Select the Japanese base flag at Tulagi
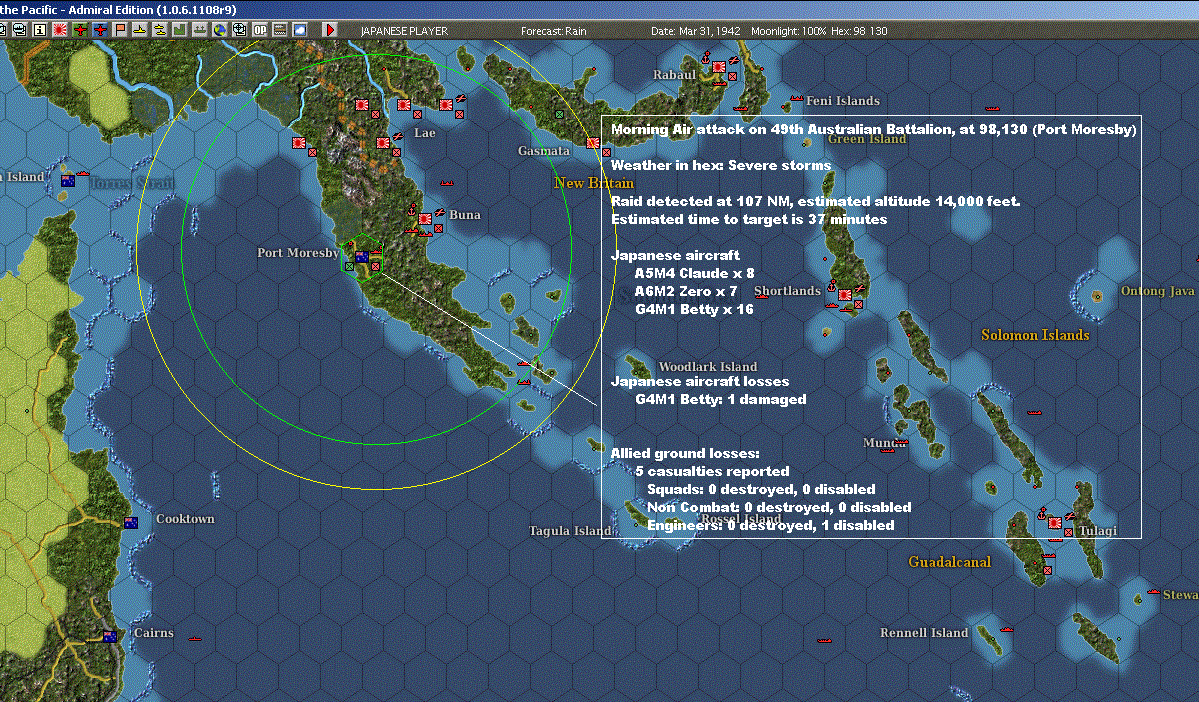This screenshot has height=702, width=1199. point(1055,523)
